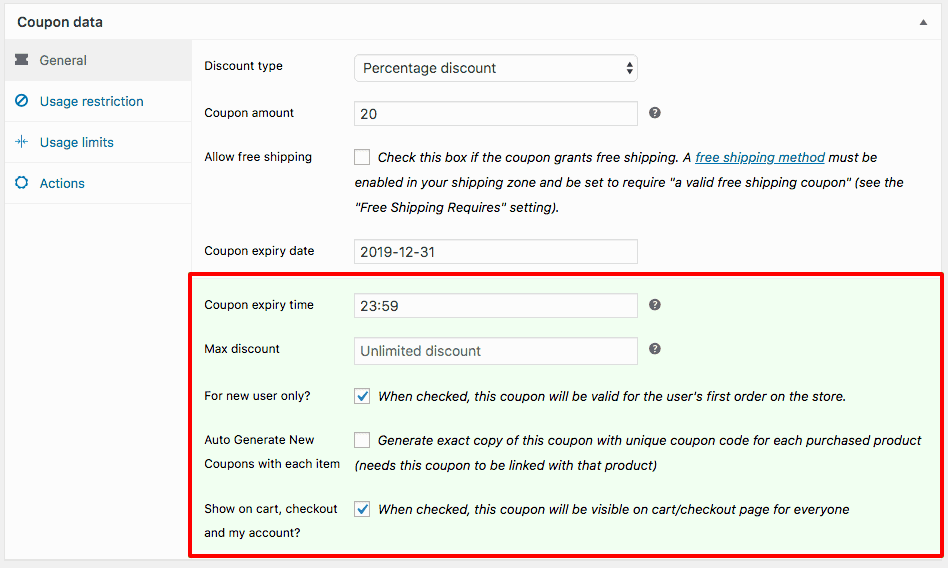
Task: Click the Coupon amount label
Action: (x=249, y=113)
